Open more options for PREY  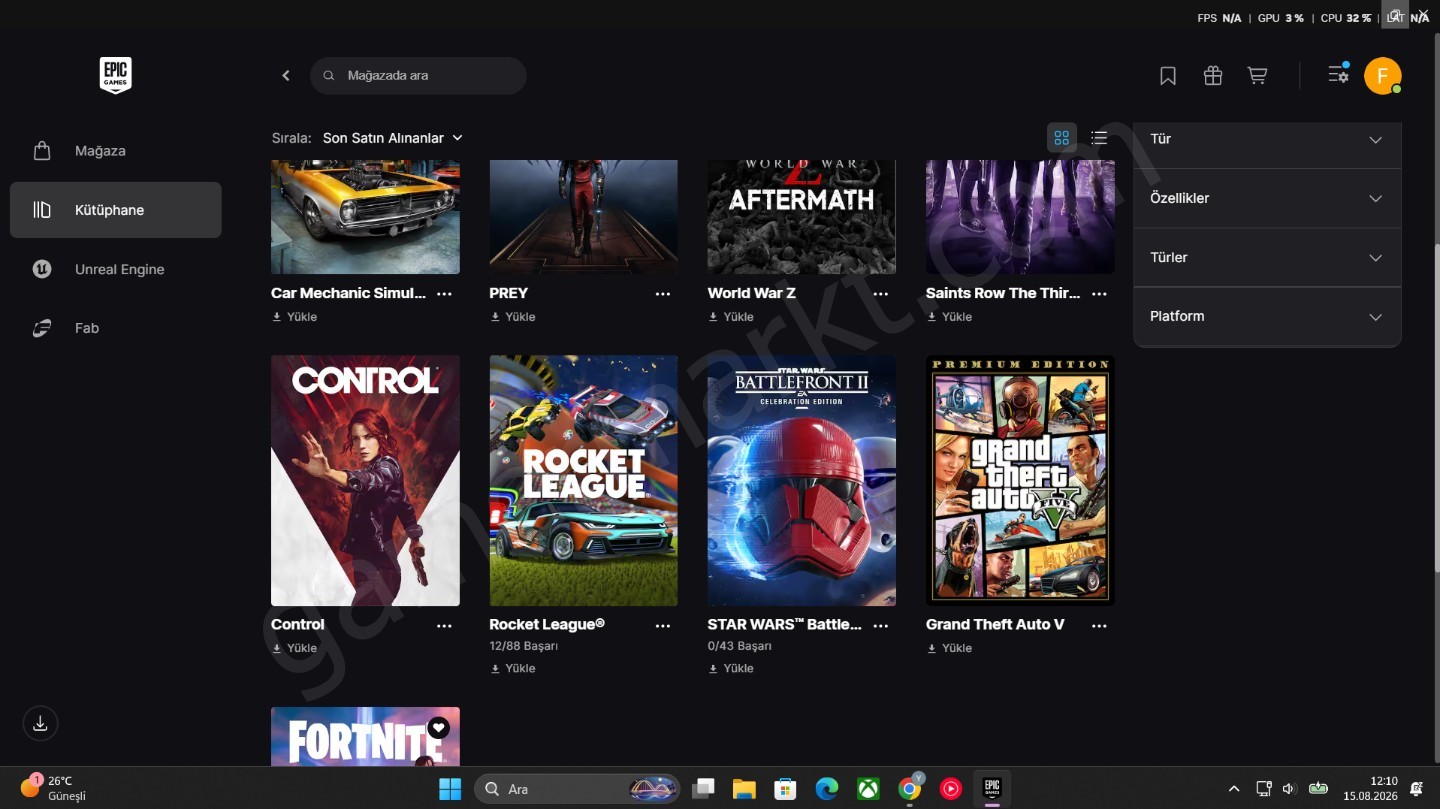pos(663,294)
